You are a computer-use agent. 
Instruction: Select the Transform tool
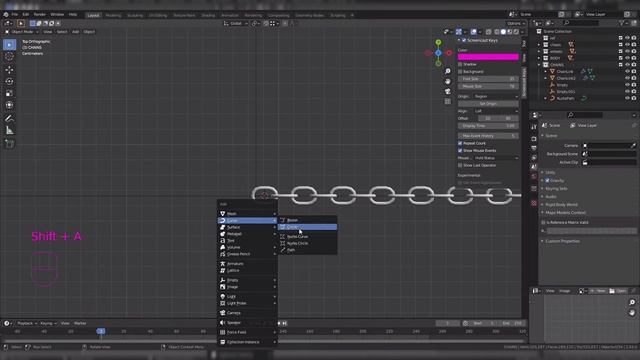click(9, 105)
